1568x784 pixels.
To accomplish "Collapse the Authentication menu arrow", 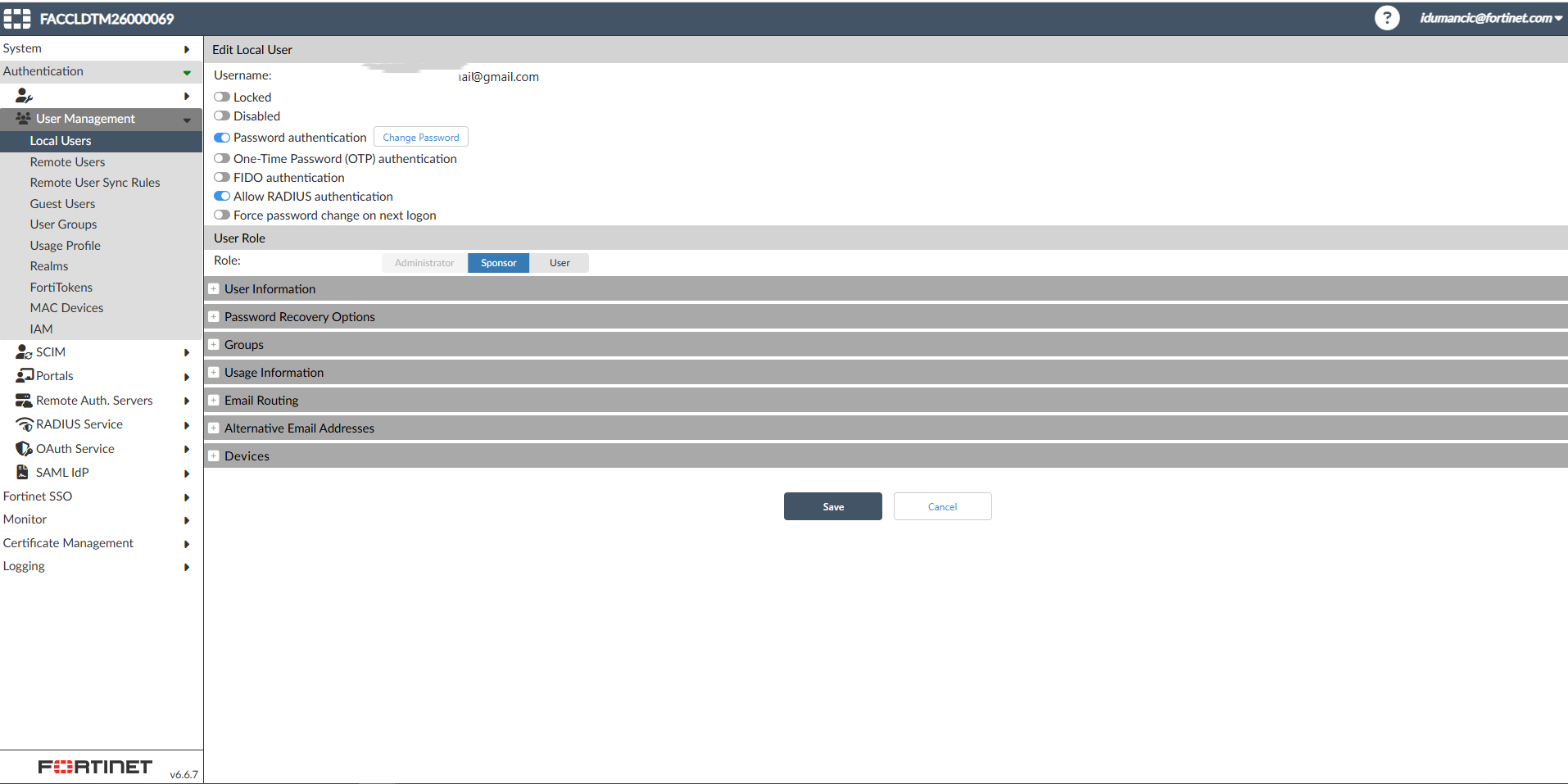I will click(x=187, y=72).
